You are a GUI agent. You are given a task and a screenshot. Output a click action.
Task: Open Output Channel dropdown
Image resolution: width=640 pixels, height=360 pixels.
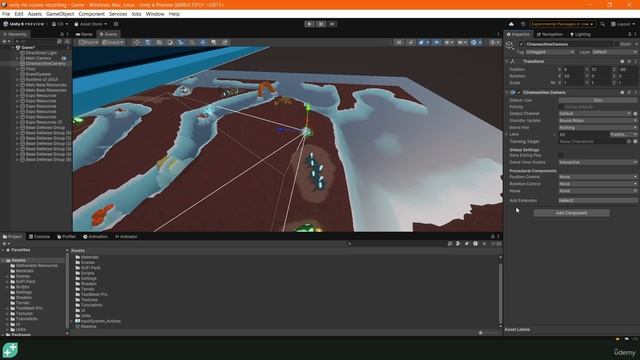point(595,113)
